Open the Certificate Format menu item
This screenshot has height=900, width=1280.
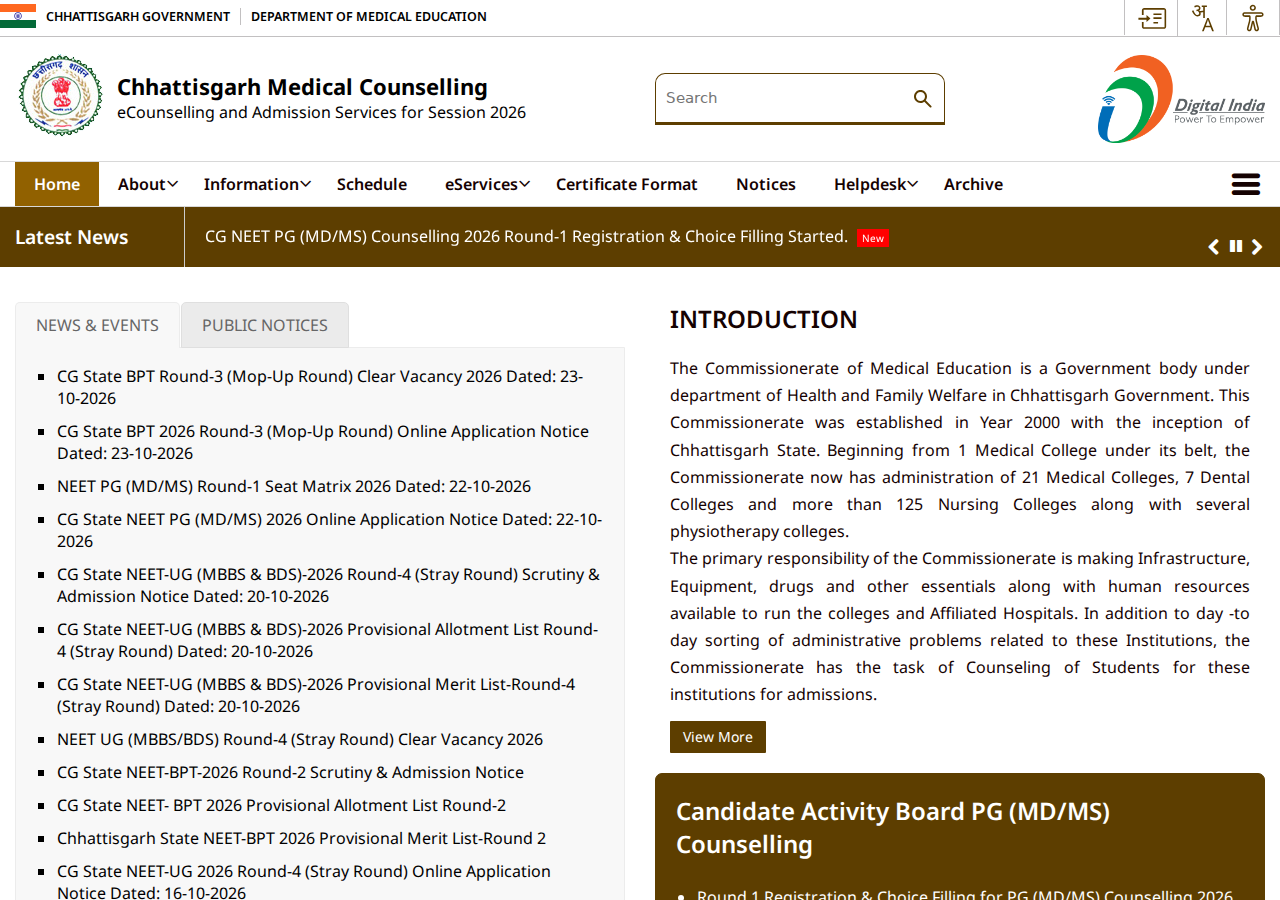[627, 184]
